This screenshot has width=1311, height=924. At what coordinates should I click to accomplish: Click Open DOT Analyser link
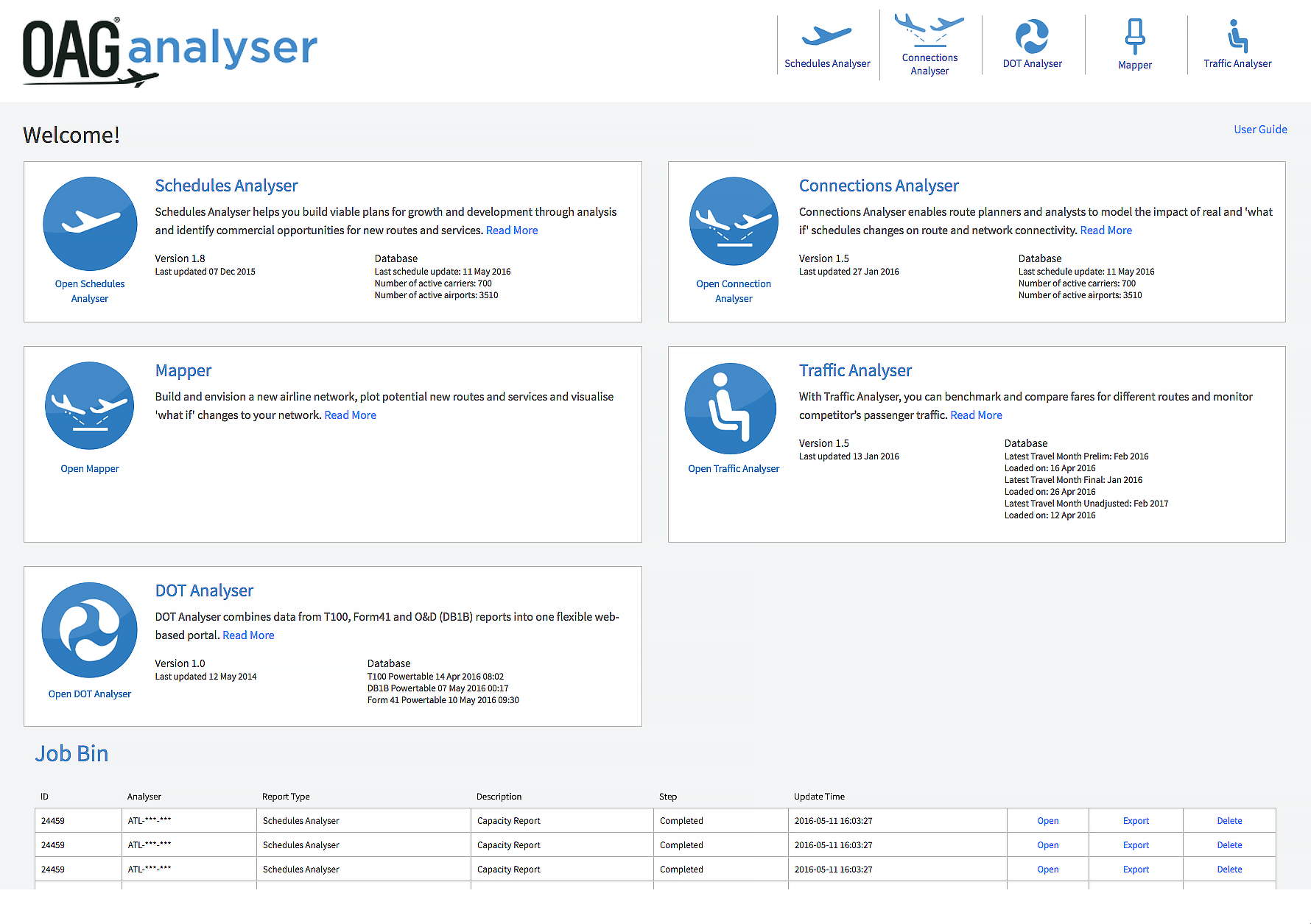(90, 694)
